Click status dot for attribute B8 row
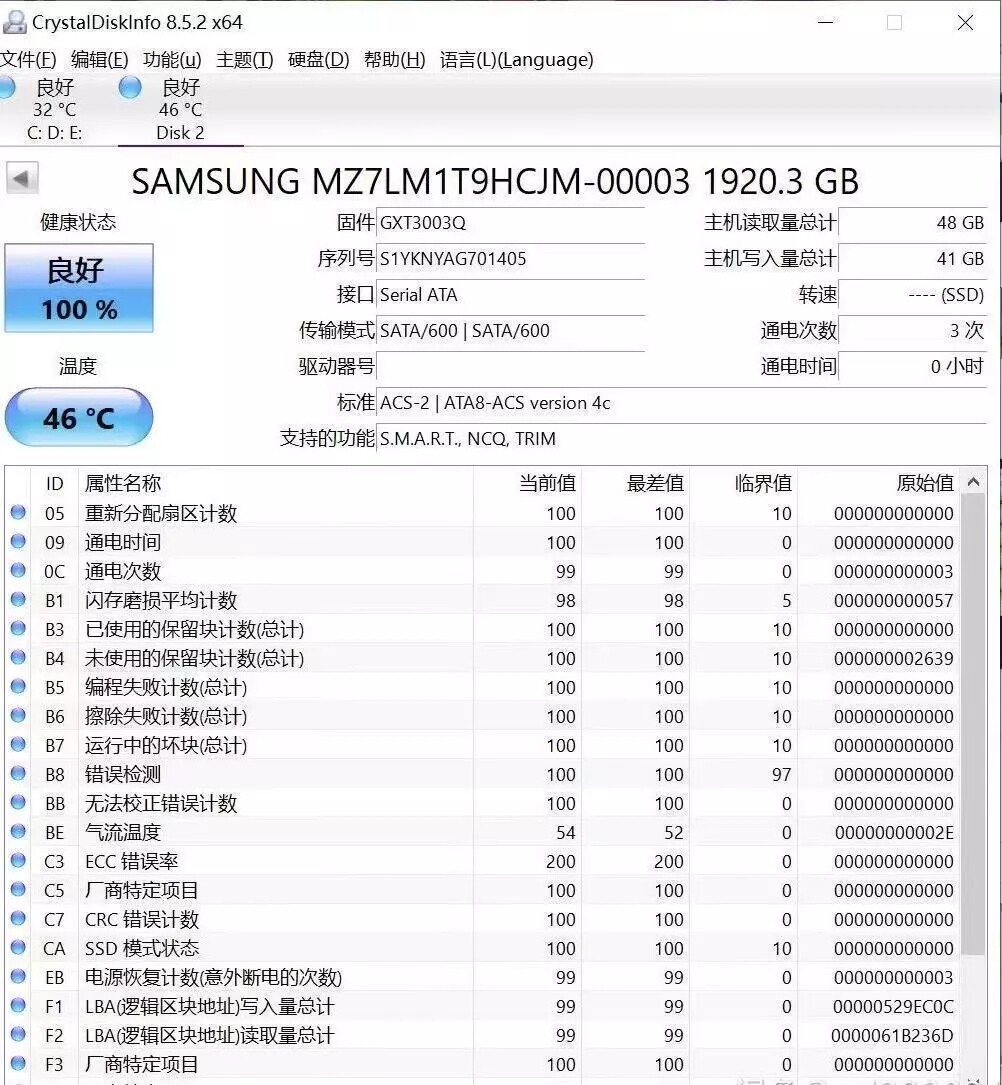The width and height of the screenshot is (1002, 1085). (18, 774)
